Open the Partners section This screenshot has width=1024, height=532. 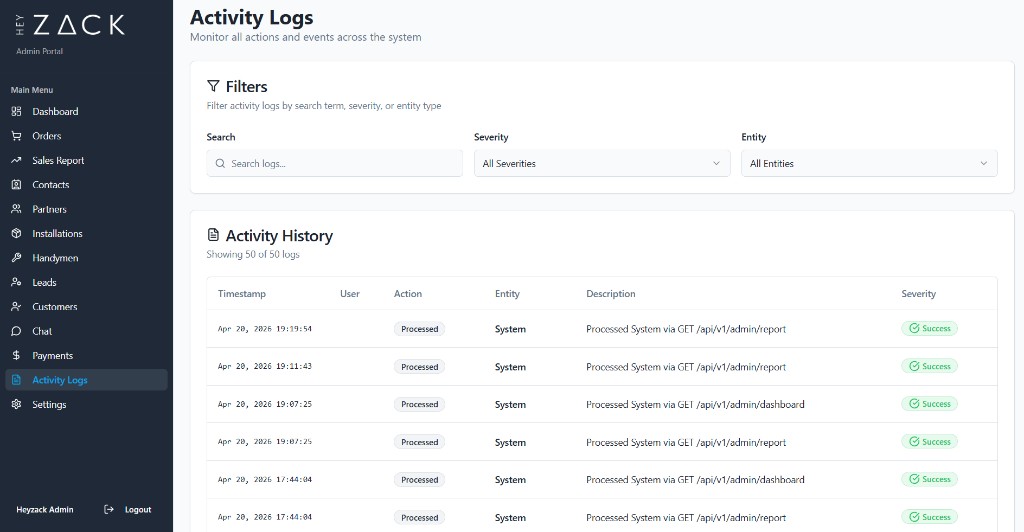86,210
